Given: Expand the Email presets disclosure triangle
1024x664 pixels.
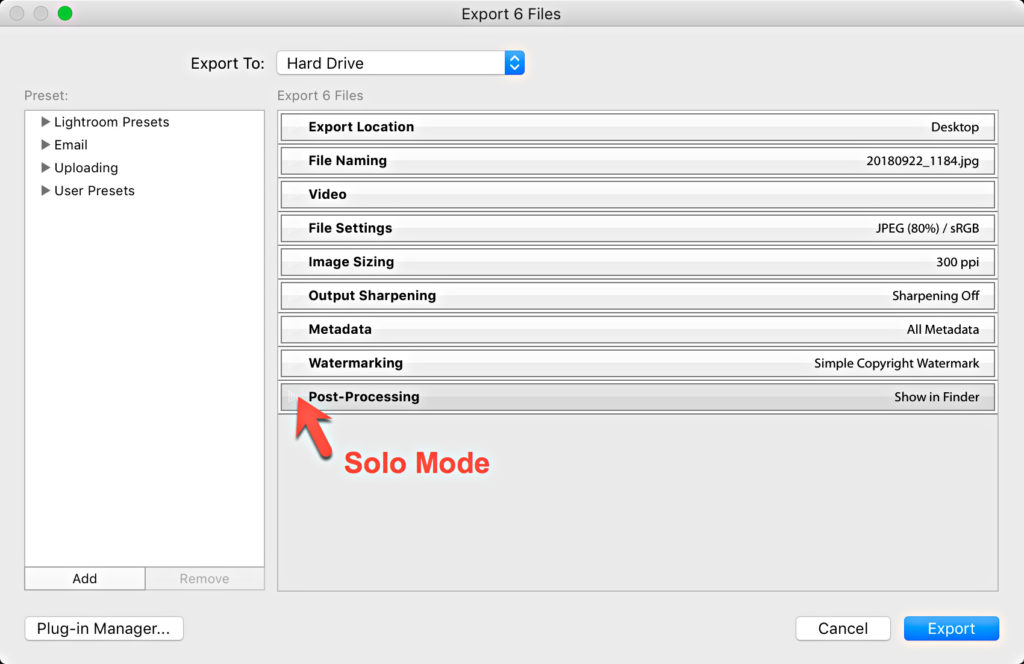Looking at the screenshot, I should point(45,144).
